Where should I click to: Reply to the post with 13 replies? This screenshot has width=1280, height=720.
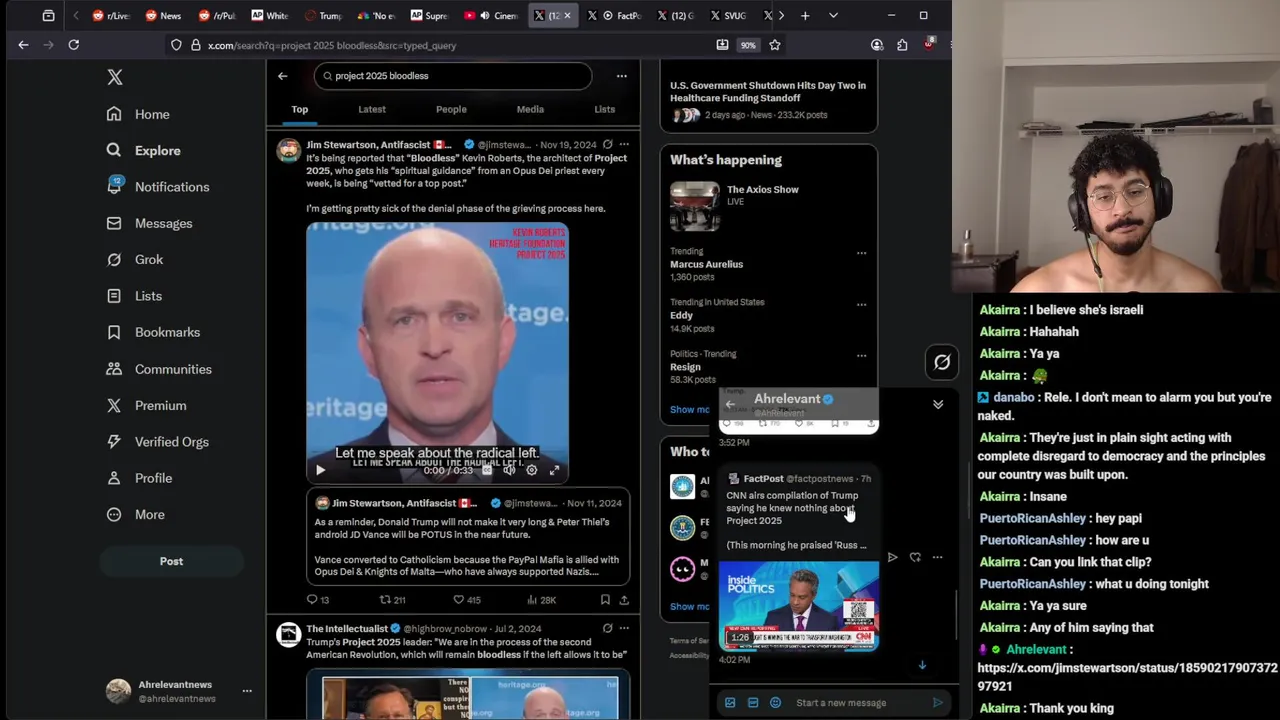(x=317, y=600)
